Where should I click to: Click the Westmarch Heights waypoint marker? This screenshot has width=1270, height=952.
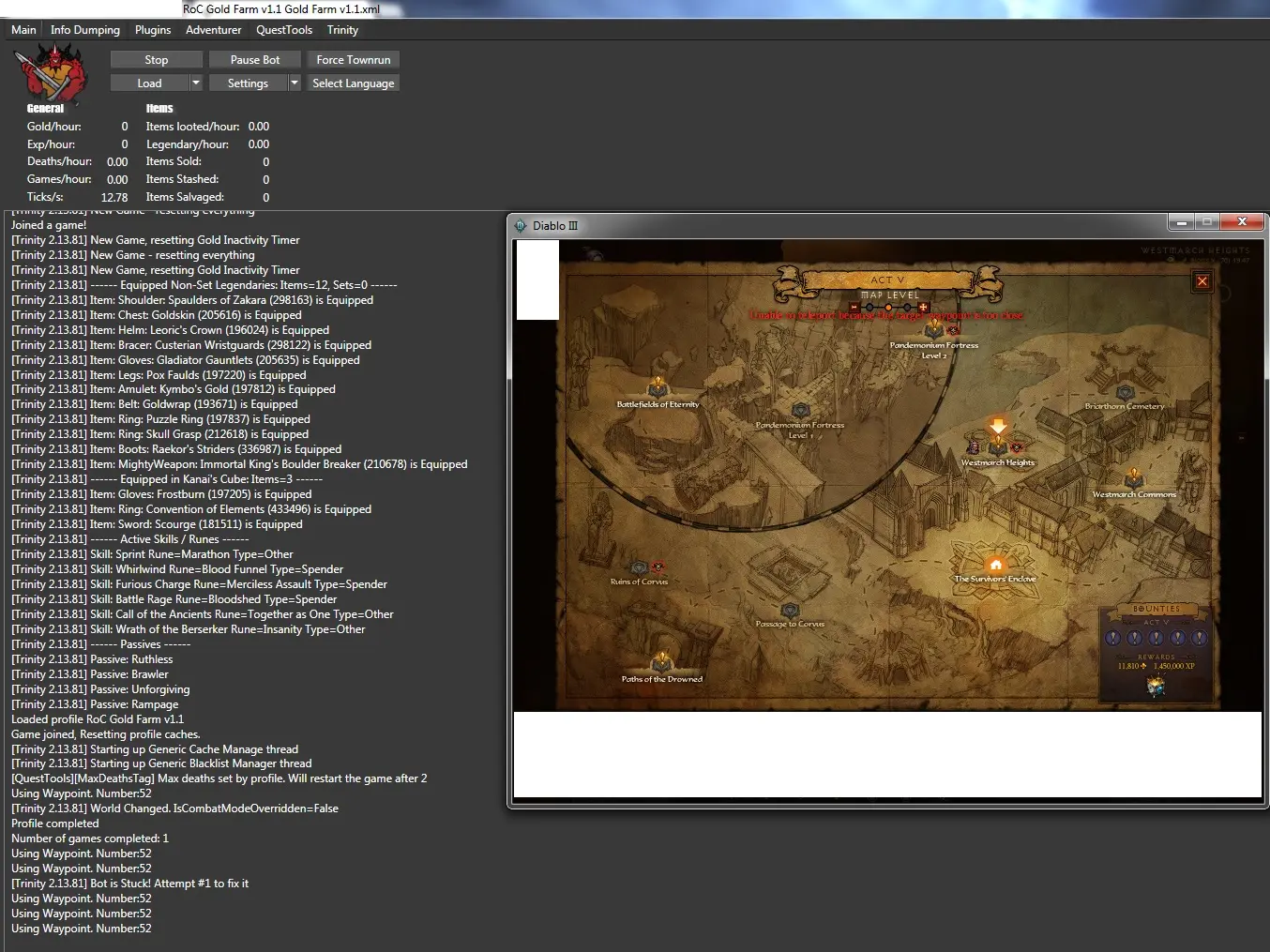click(x=998, y=445)
